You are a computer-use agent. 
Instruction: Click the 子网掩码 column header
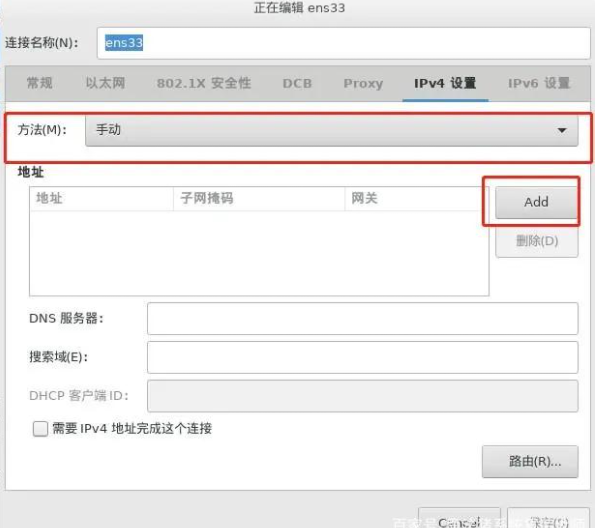point(259,198)
